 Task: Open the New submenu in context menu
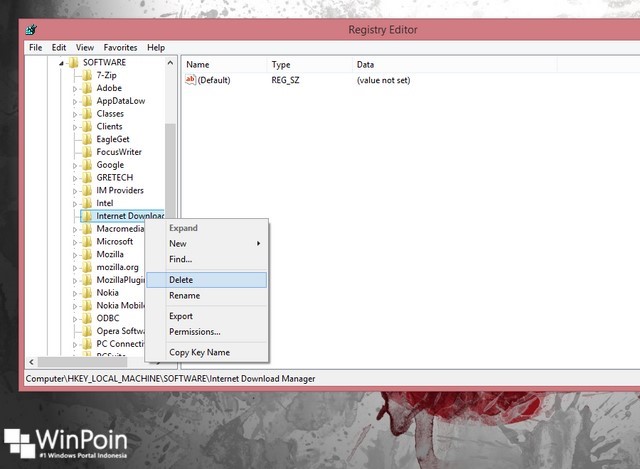(x=207, y=244)
